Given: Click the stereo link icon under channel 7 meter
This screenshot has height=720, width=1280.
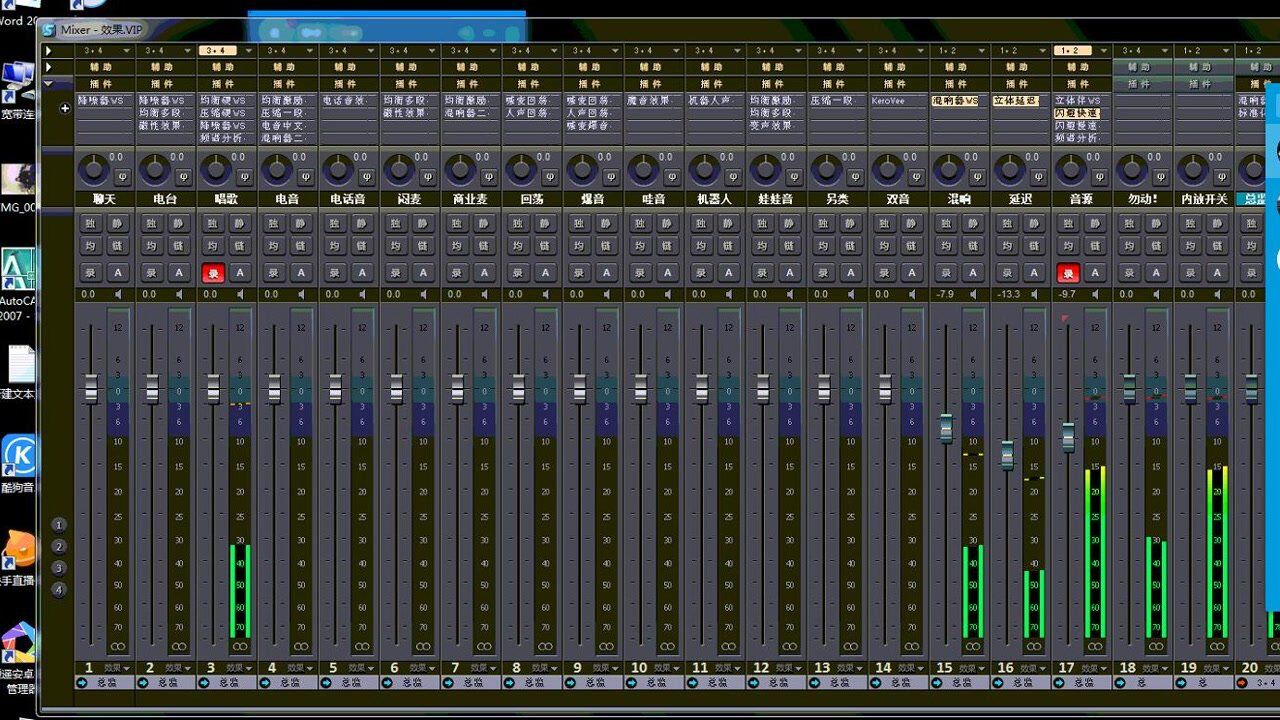Looking at the screenshot, I should 484,647.
